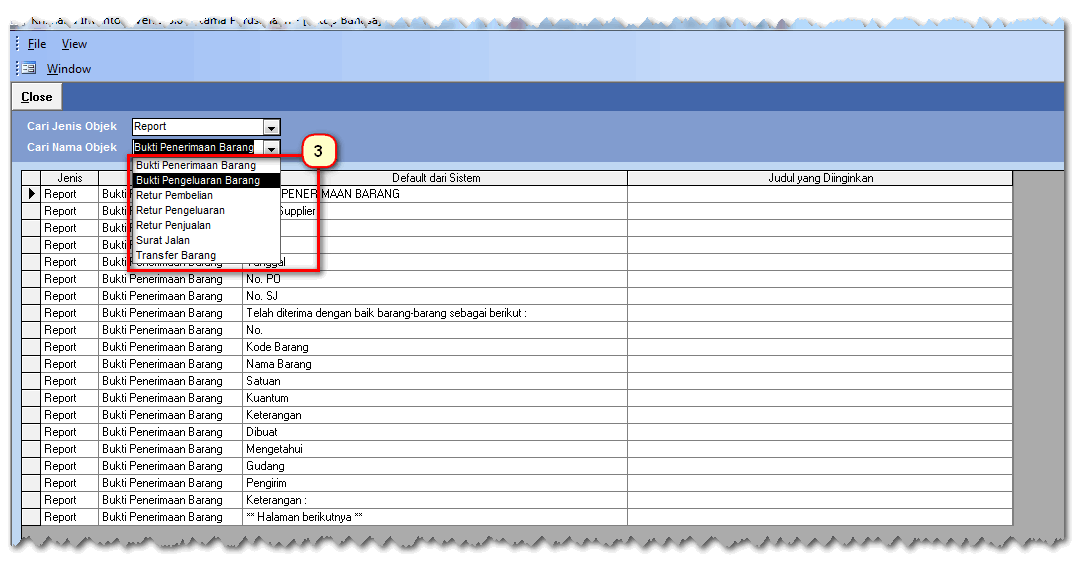Click the Jenis column header
This screenshot has height=564, width=1075.
[70, 178]
